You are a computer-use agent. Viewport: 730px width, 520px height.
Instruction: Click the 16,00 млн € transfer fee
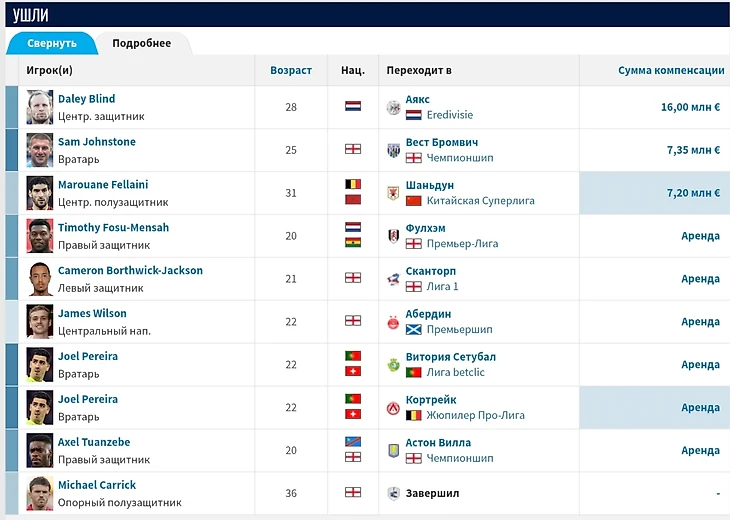[x=690, y=107]
